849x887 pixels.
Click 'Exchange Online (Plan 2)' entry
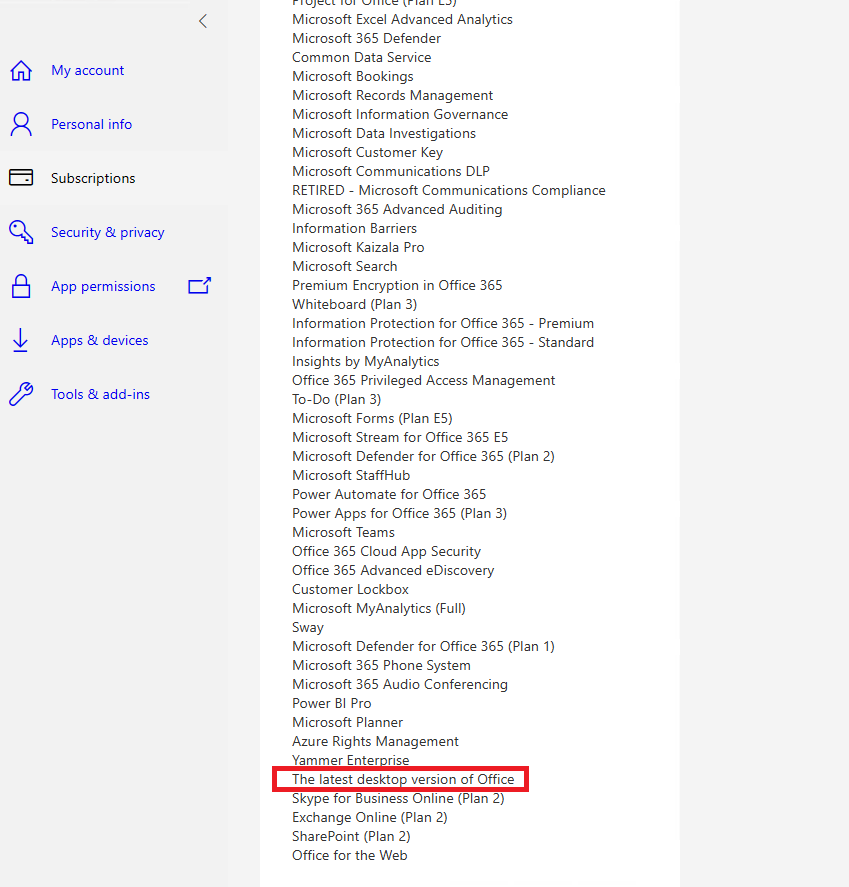(x=370, y=817)
